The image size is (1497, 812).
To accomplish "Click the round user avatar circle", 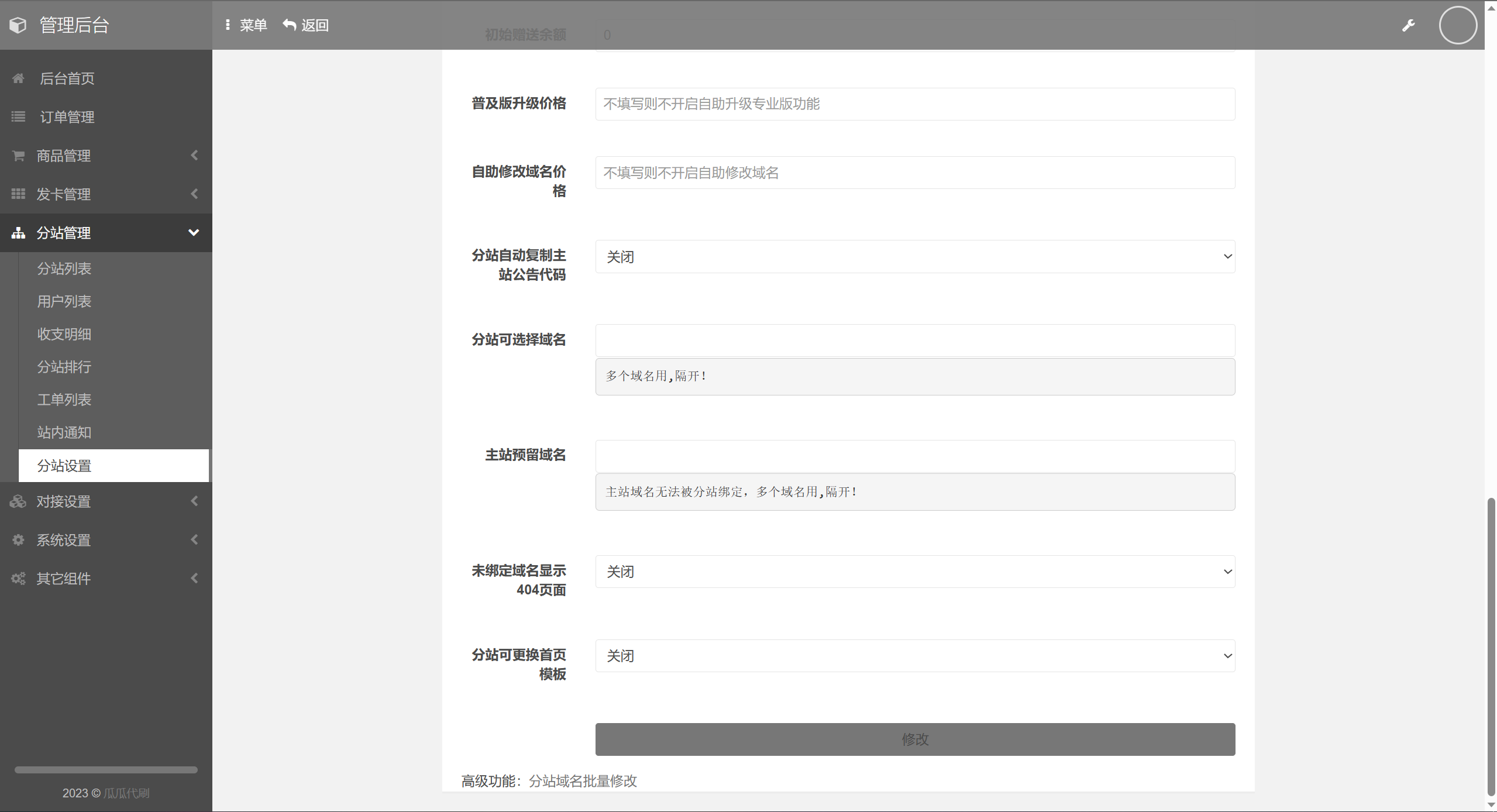I will click(1457, 25).
